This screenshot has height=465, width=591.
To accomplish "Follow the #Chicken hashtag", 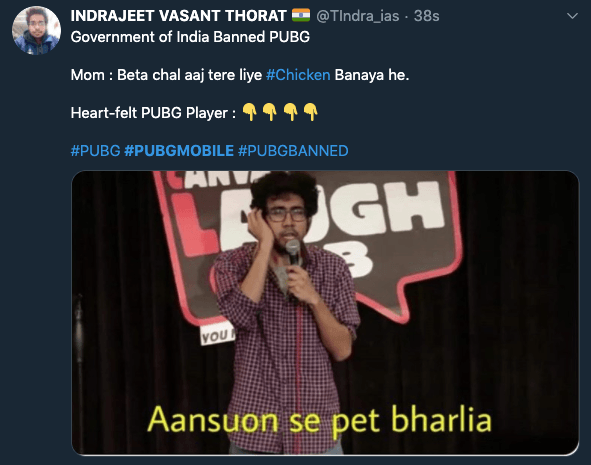I will pos(298,75).
